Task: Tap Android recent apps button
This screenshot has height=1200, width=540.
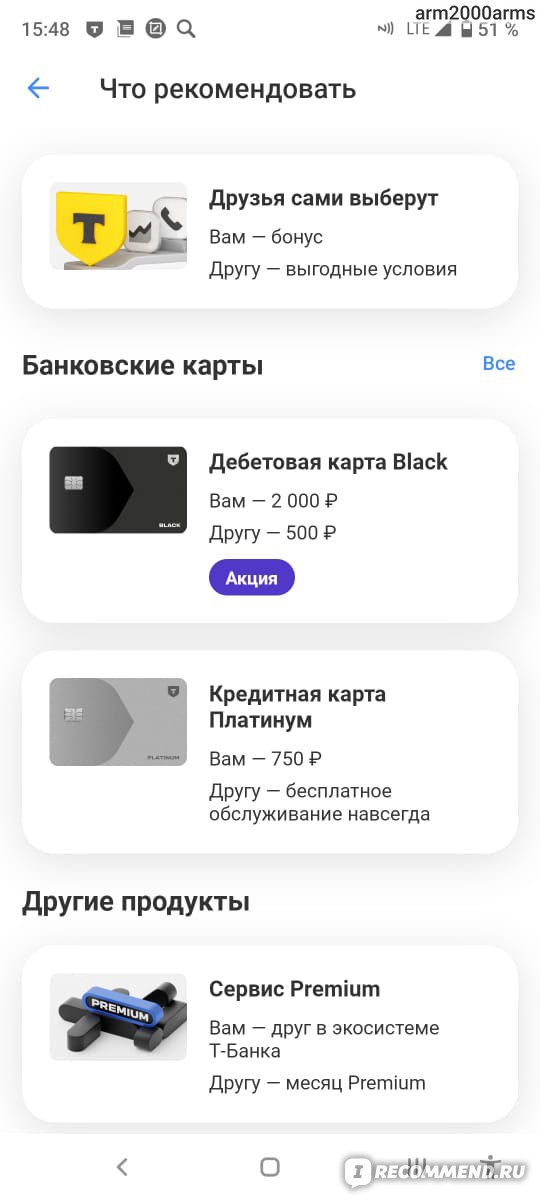Action: click(418, 1166)
